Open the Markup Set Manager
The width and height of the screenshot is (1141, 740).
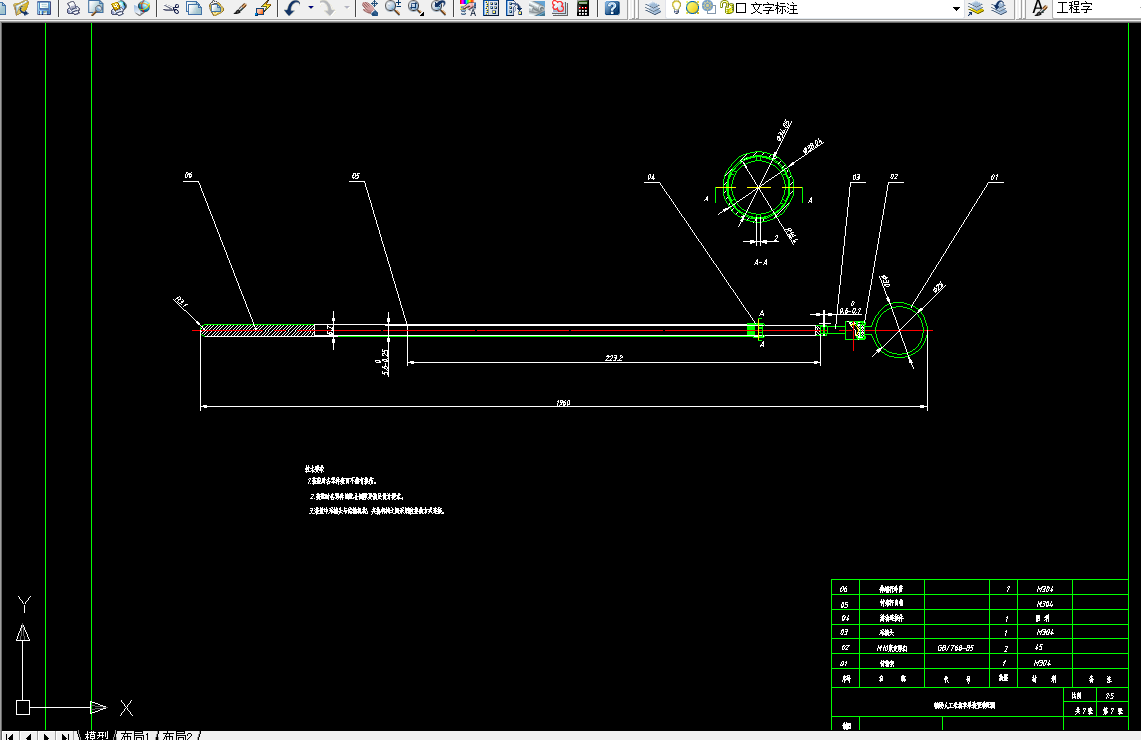click(560, 8)
